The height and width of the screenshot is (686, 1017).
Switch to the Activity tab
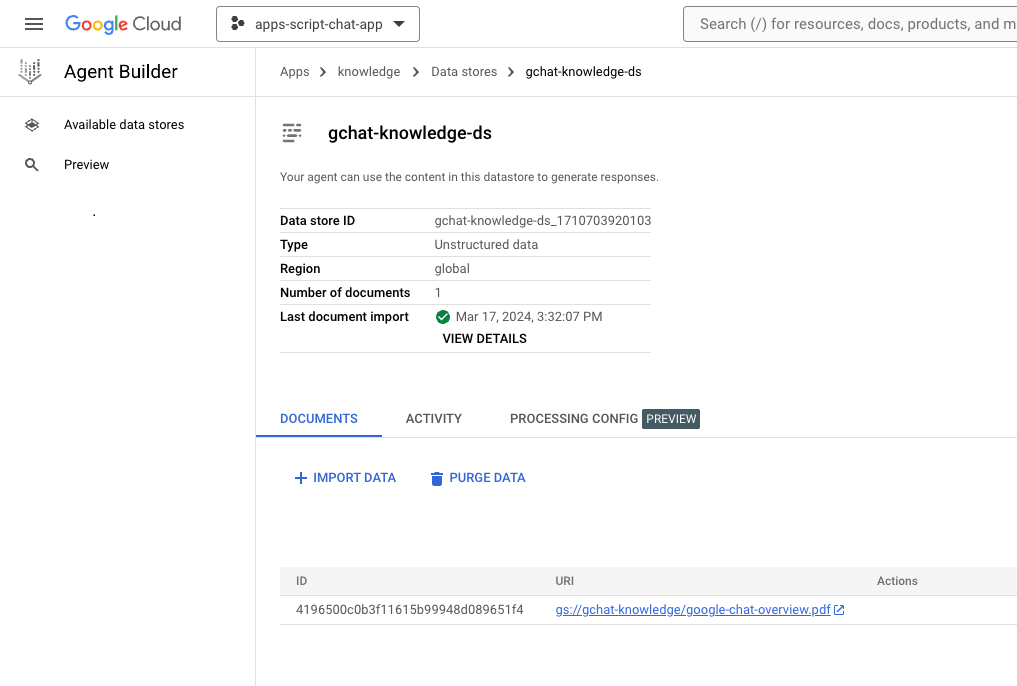[433, 419]
